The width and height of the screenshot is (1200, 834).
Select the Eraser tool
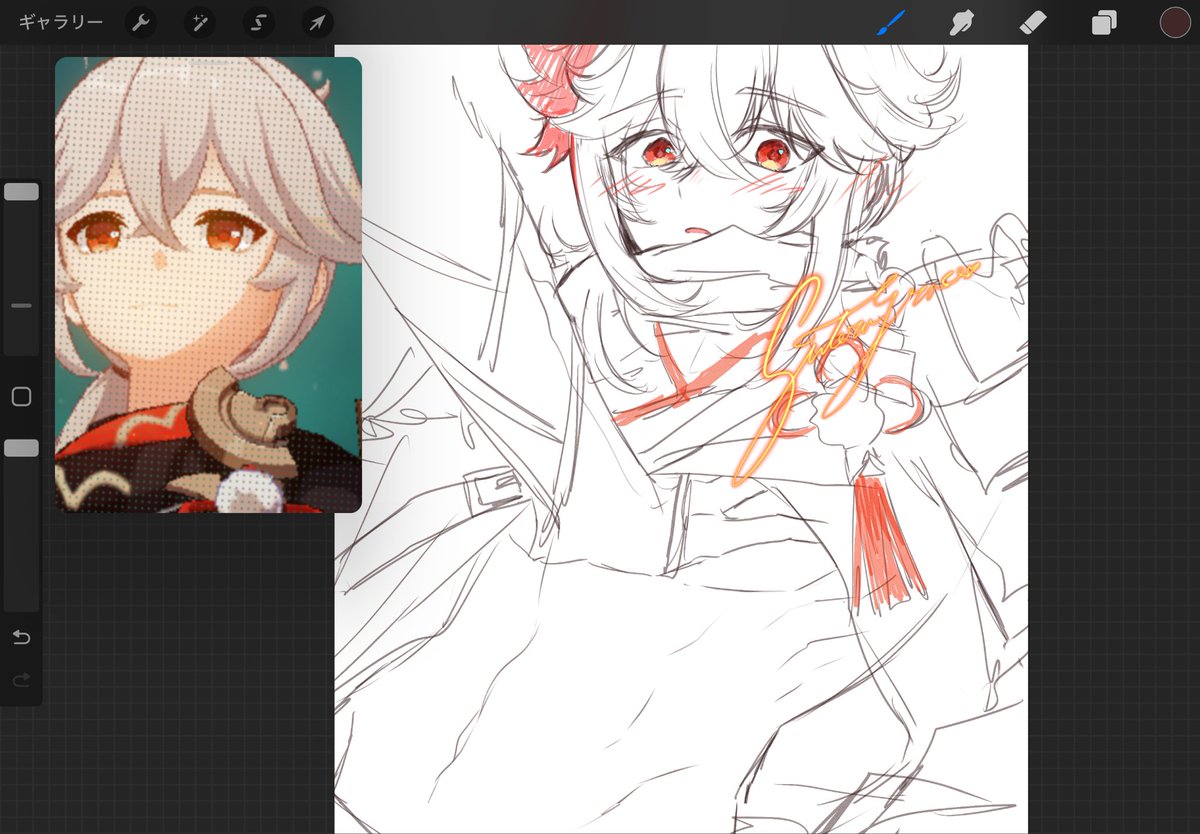pyautogui.click(x=1033, y=22)
